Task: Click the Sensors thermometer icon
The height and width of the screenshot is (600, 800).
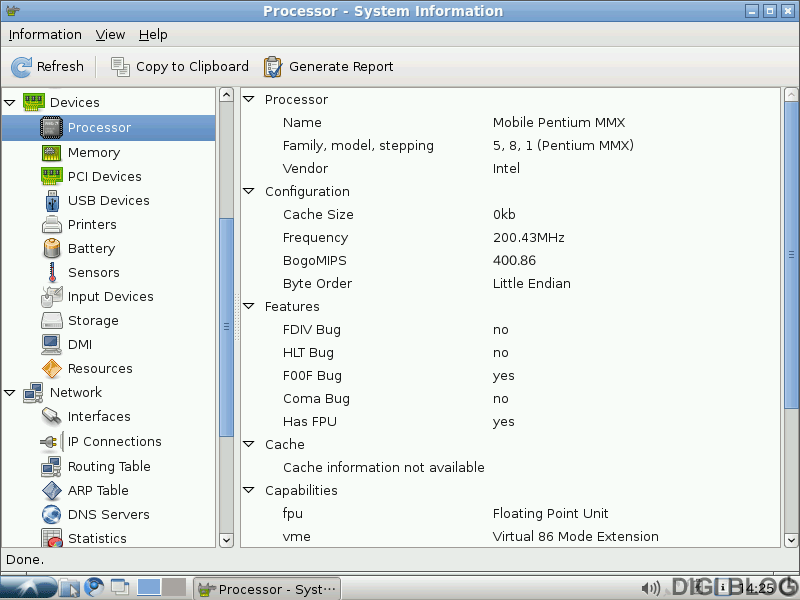Action: 52,272
